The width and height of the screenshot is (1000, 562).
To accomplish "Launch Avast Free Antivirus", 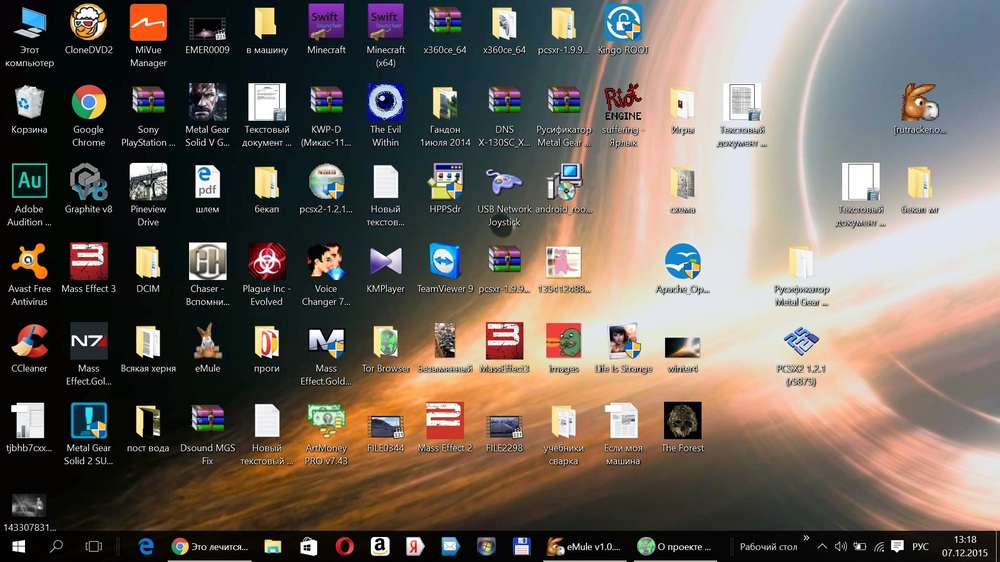I will click(x=29, y=262).
